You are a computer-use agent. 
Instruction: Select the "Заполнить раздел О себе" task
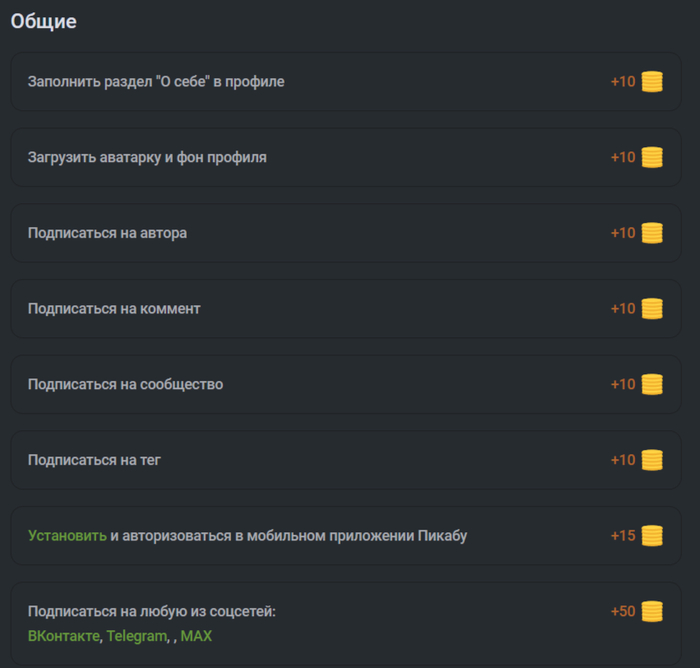pyautogui.click(x=156, y=82)
